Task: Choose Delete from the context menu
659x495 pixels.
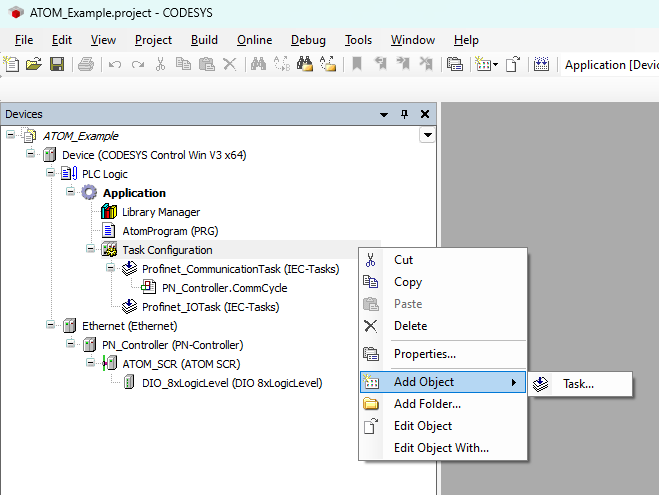Action: click(x=443, y=326)
